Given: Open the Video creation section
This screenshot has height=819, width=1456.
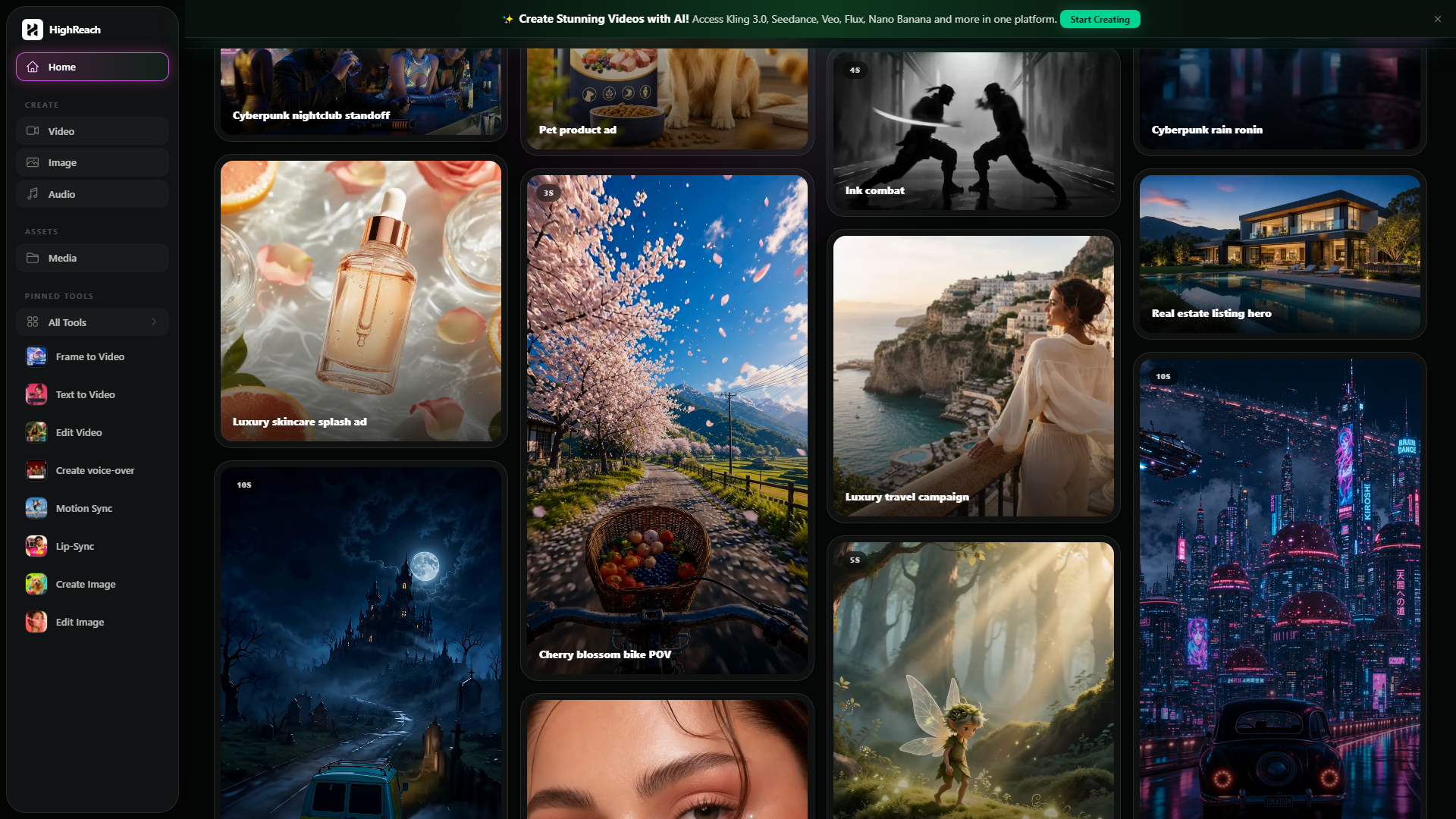Looking at the screenshot, I should click(93, 131).
